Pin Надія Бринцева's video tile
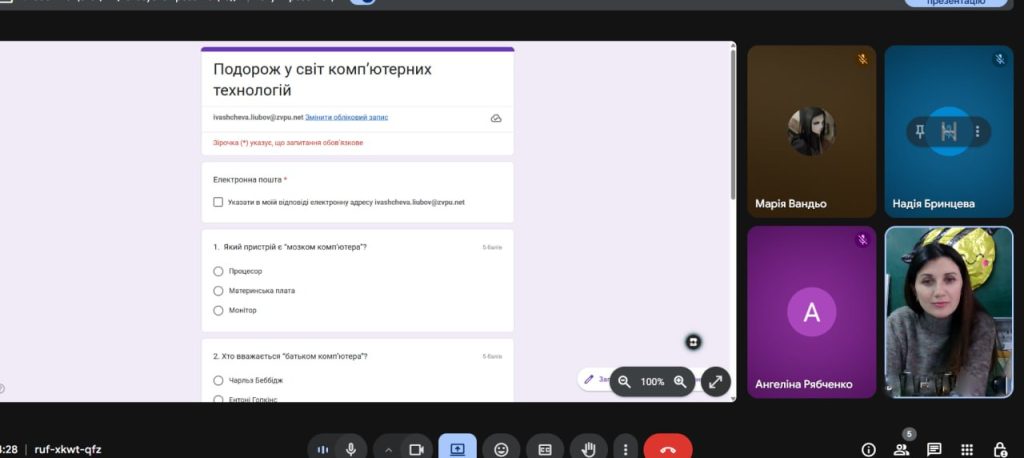The width and height of the screenshot is (1024, 458). pos(920,131)
